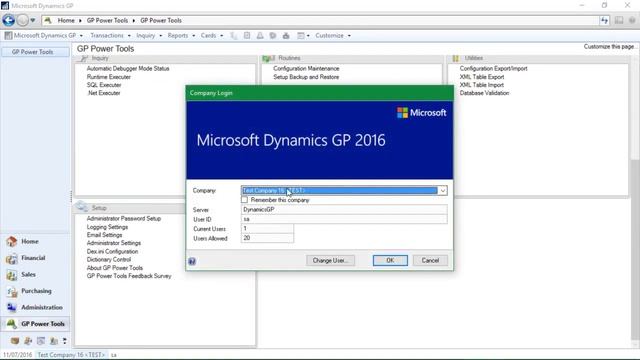640x360 pixels.
Task: Click the reminders bell toolbar icon
Action: pos(260,36)
